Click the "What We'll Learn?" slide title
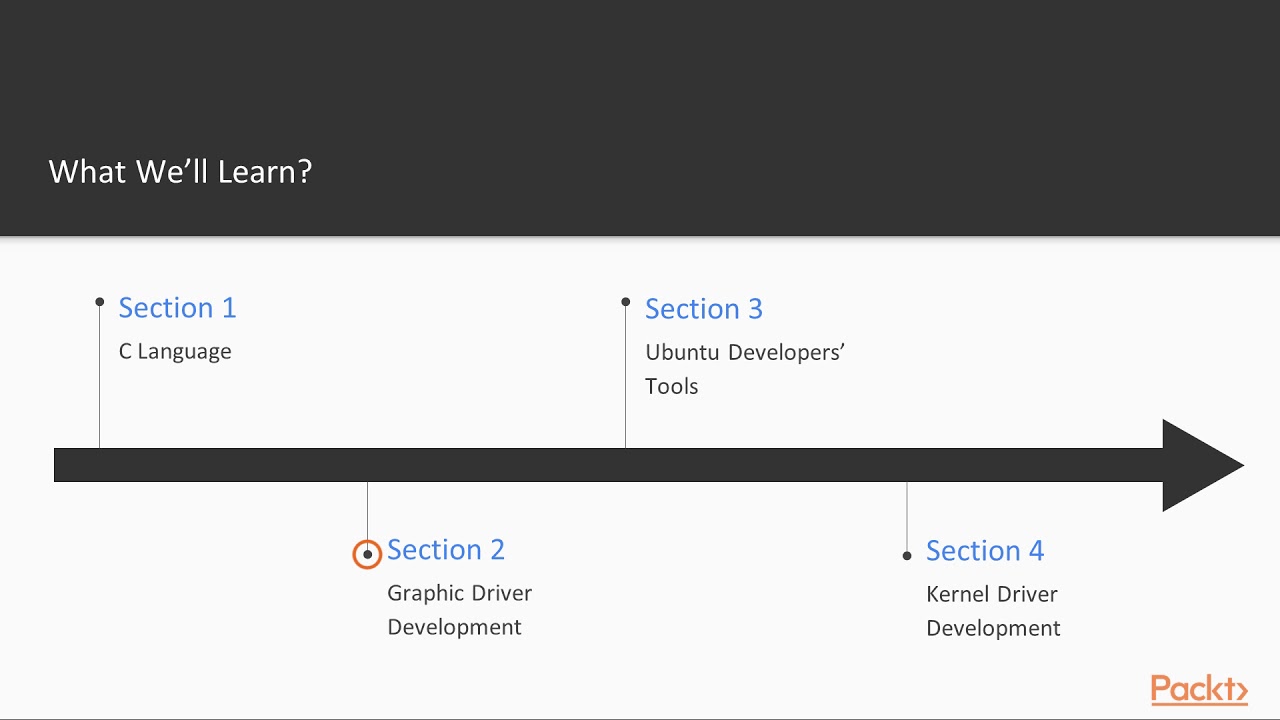 (x=180, y=171)
